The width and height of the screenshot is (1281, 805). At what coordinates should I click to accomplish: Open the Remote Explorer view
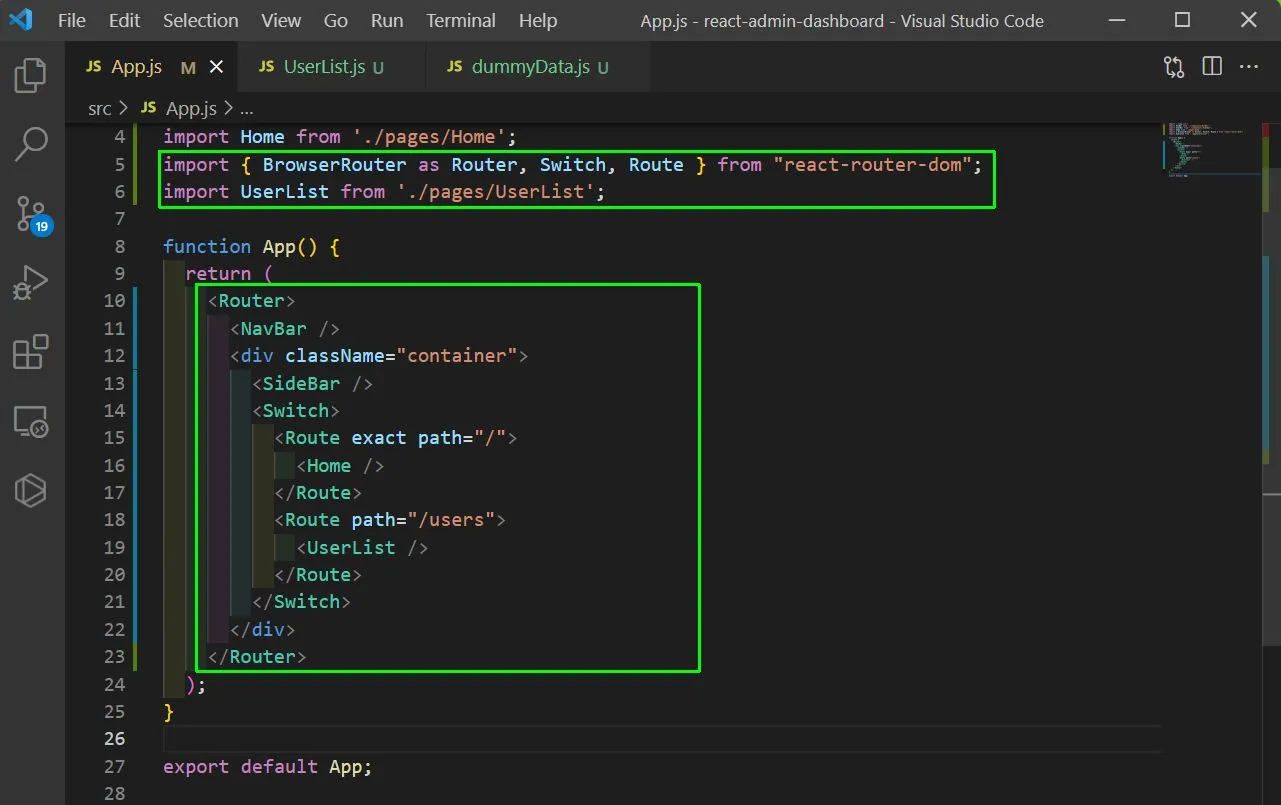point(31,421)
